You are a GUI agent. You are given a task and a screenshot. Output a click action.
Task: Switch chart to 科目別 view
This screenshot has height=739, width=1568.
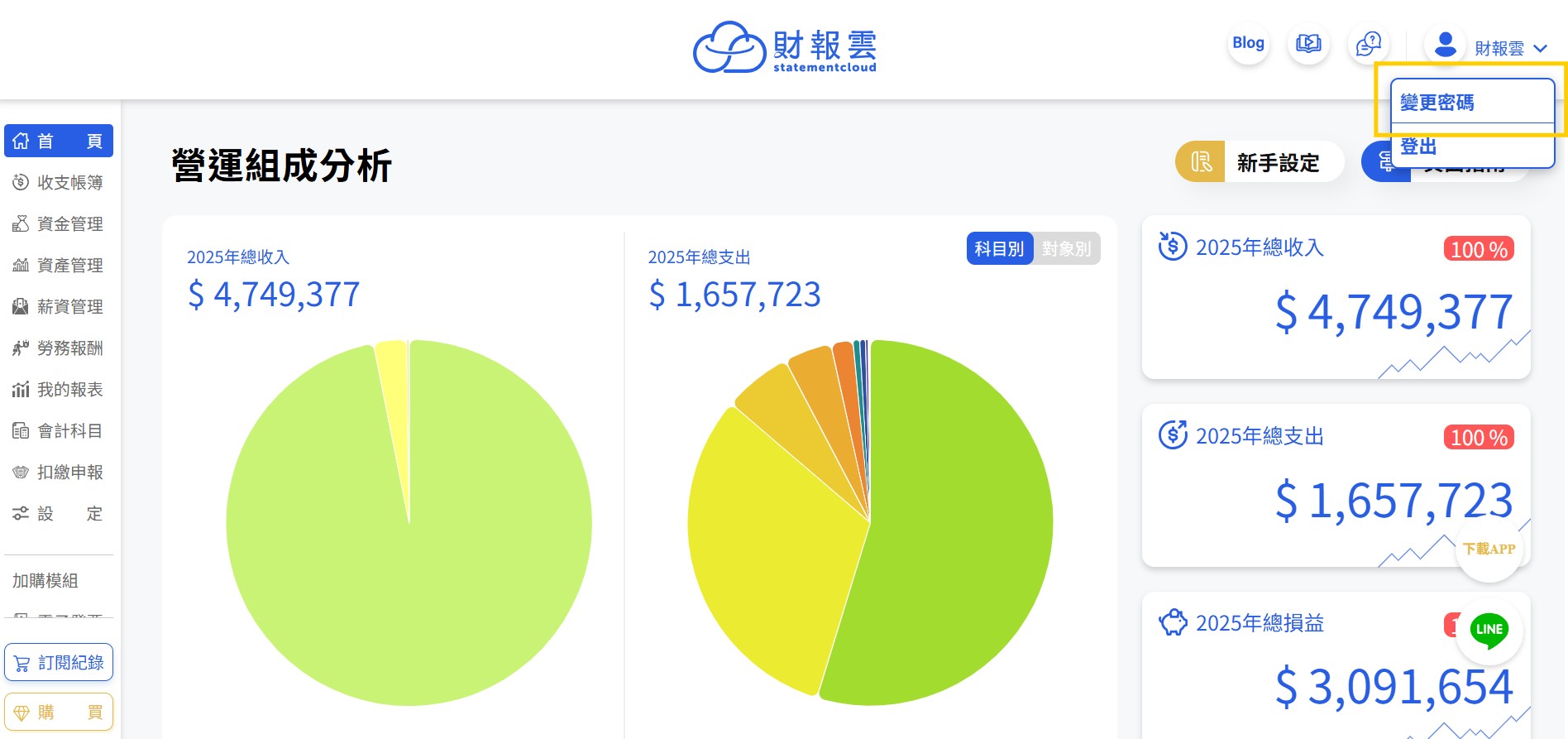click(x=999, y=249)
